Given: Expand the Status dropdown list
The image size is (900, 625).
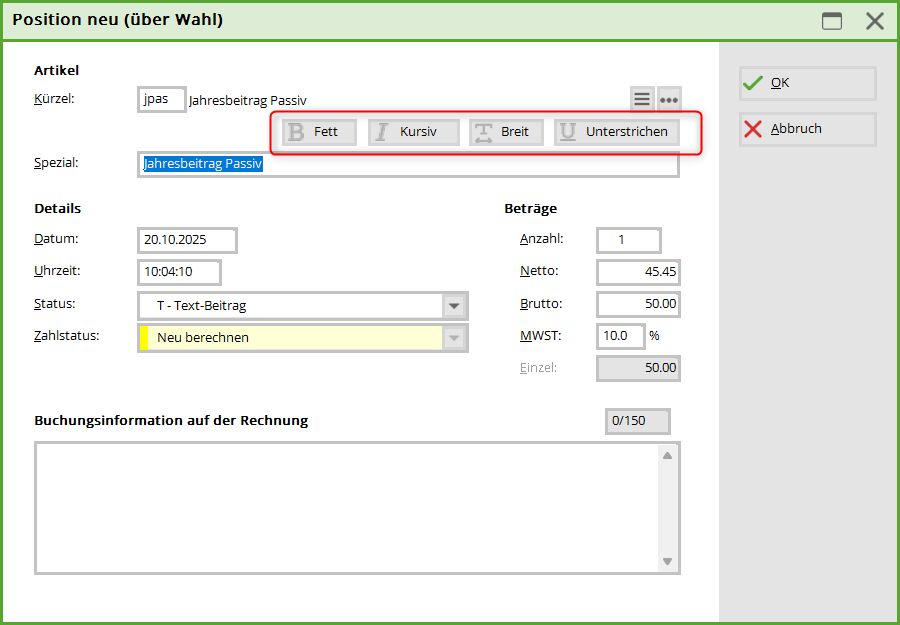Looking at the screenshot, I should [454, 306].
